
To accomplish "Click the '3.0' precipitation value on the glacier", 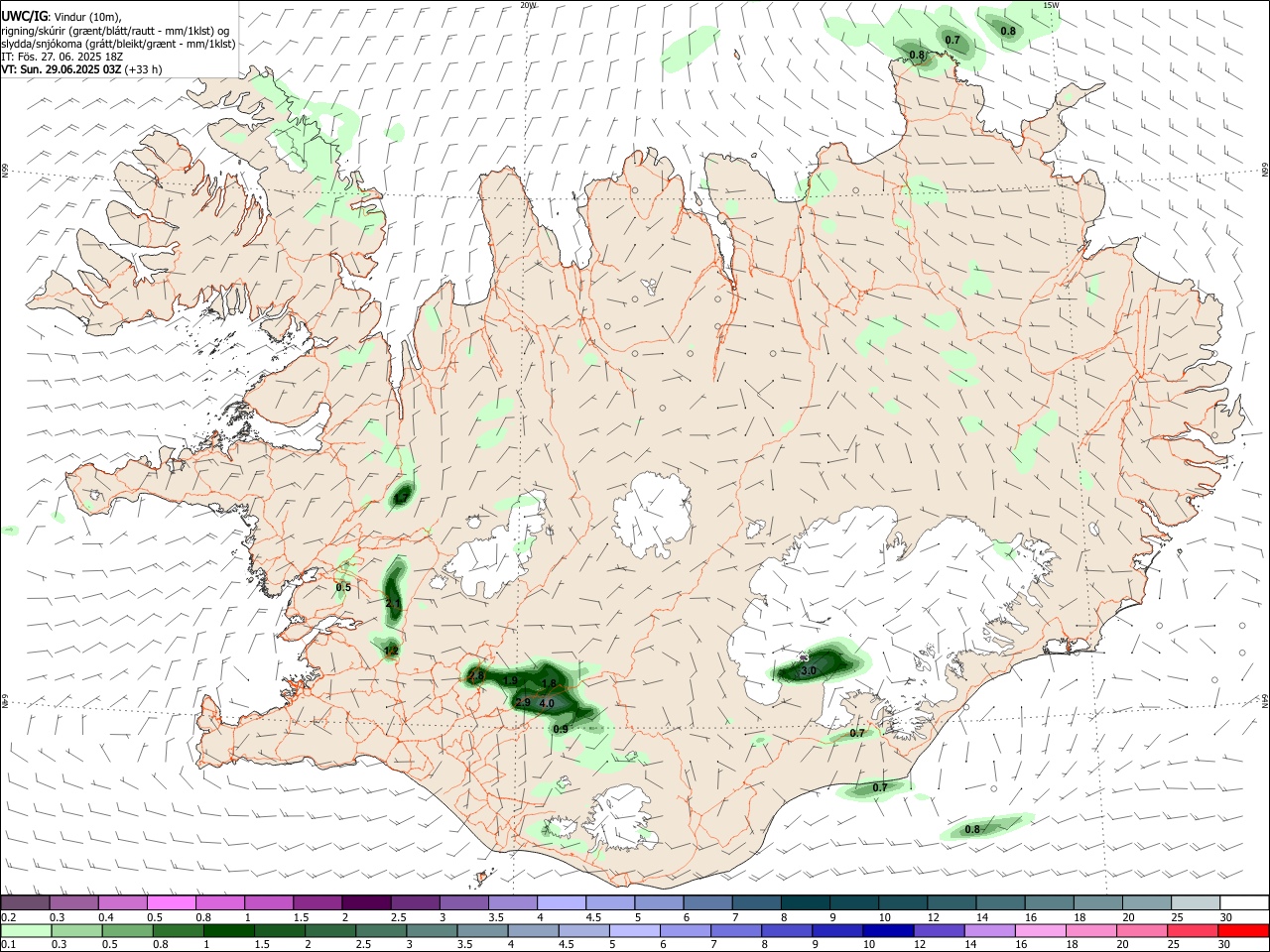I will click(808, 671).
